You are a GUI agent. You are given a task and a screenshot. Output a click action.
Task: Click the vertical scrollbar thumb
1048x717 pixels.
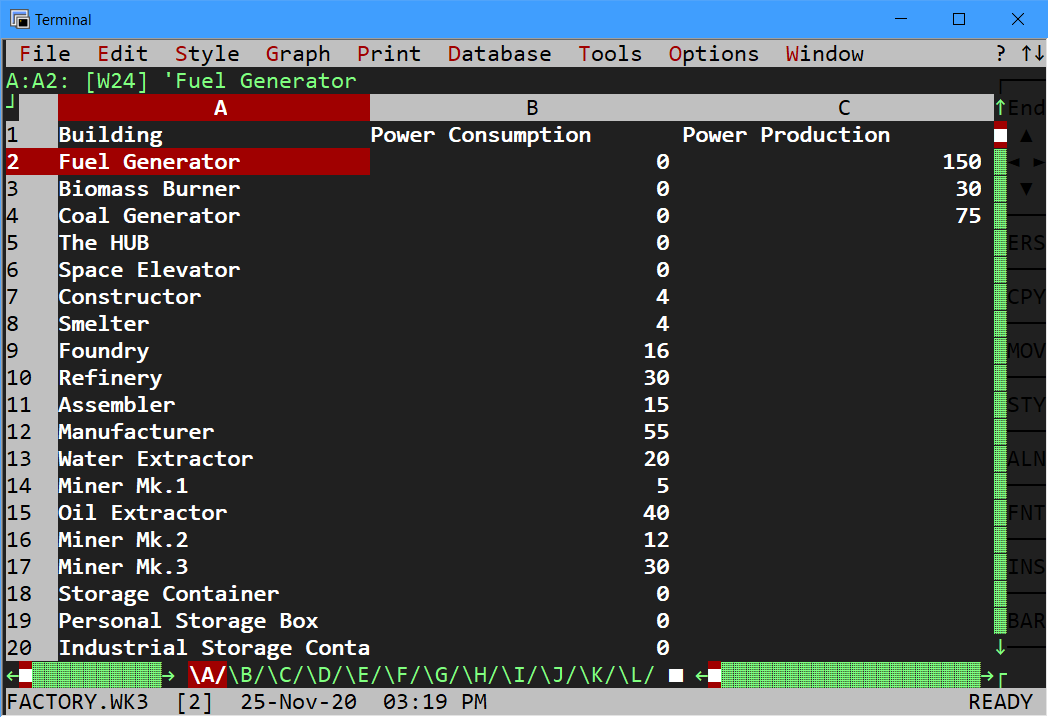(1001, 135)
